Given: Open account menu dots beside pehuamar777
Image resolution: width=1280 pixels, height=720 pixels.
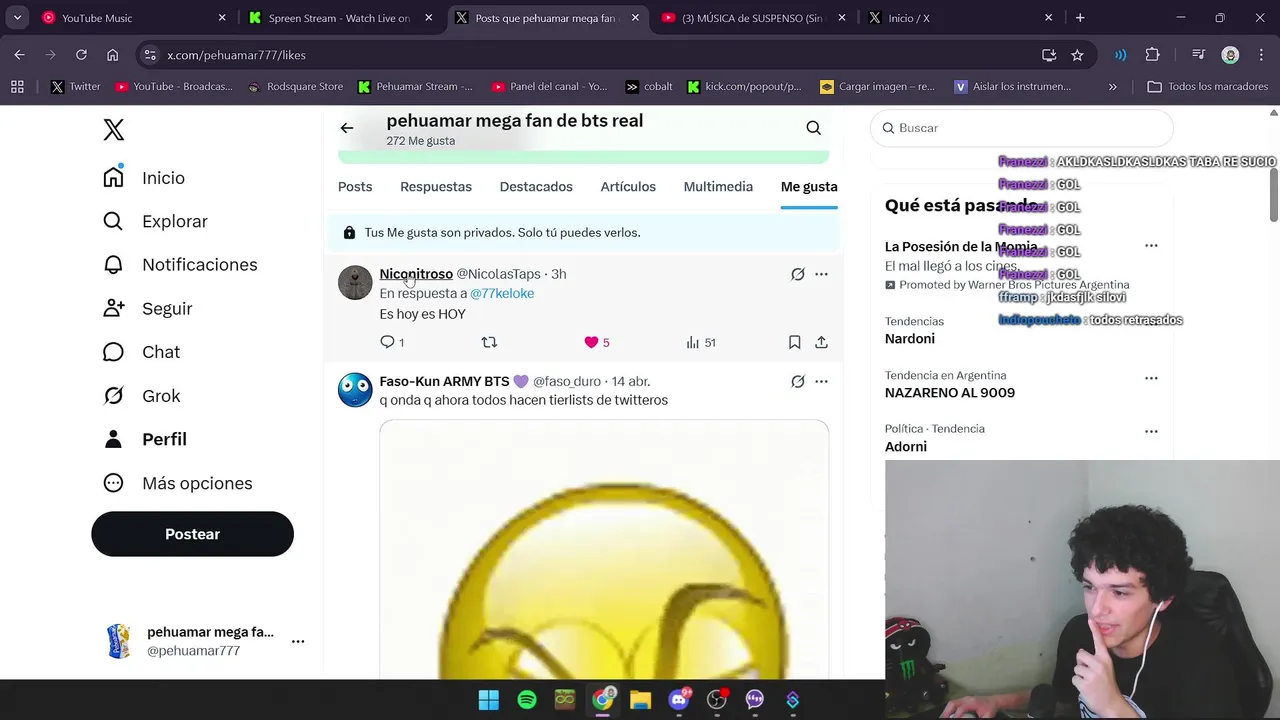Looking at the screenshot, I should pyautogui.click(x=298, y=642).
